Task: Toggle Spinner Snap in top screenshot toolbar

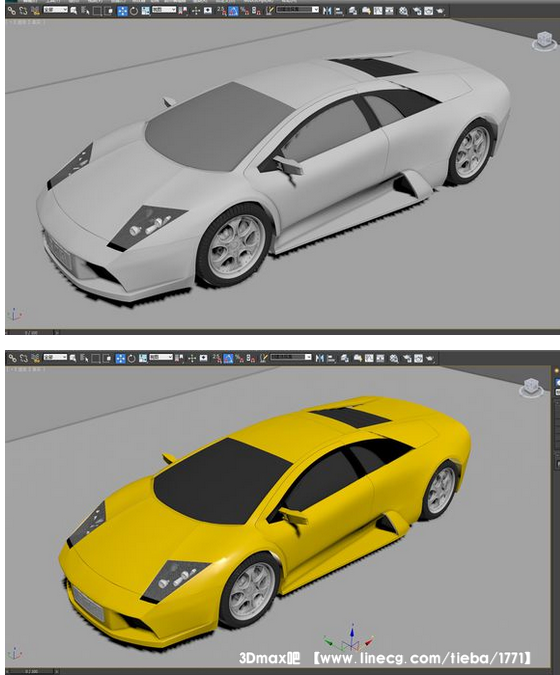Action: pos(256,10)
